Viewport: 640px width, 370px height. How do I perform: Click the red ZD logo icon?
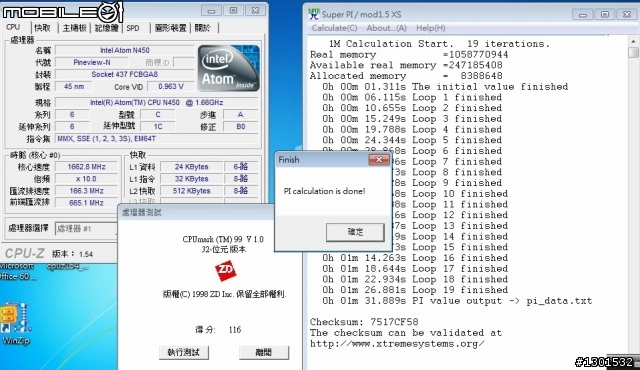[x=226, y=270]
